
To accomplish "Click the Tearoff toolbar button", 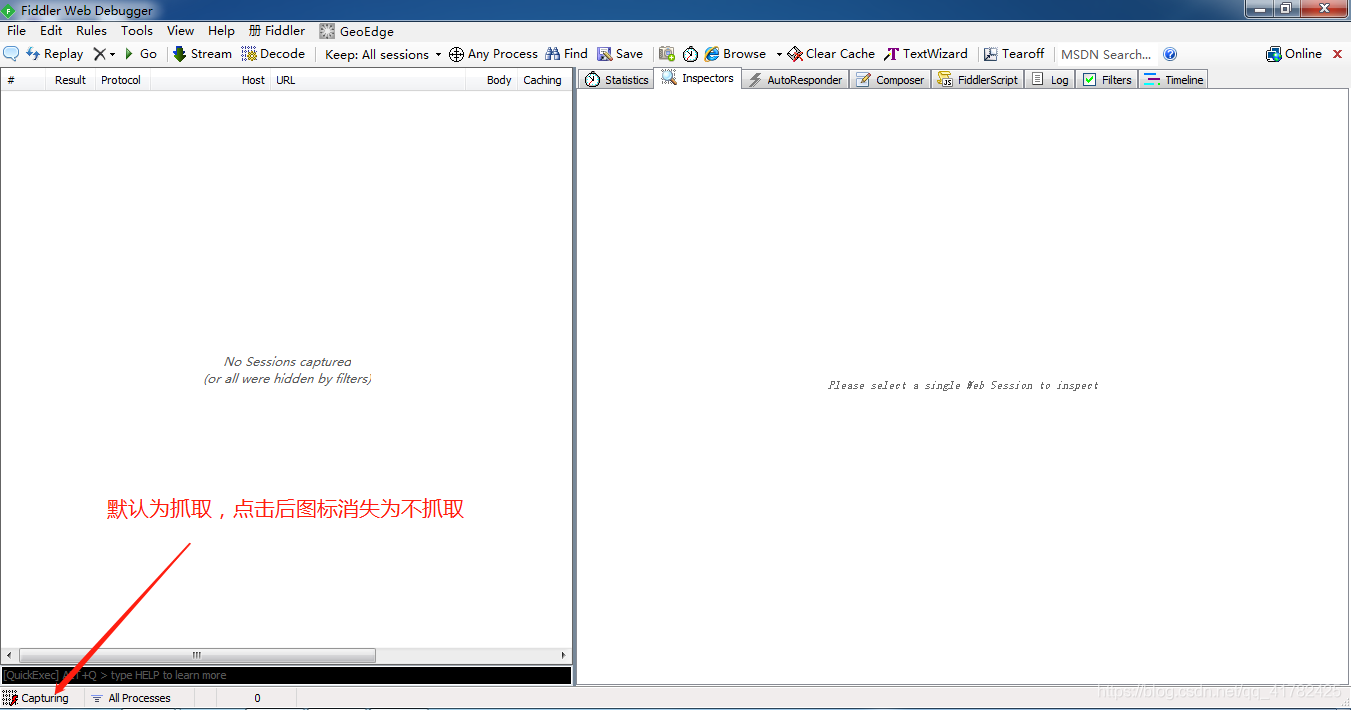I will pyautogui.click(x=1014, y=54).
